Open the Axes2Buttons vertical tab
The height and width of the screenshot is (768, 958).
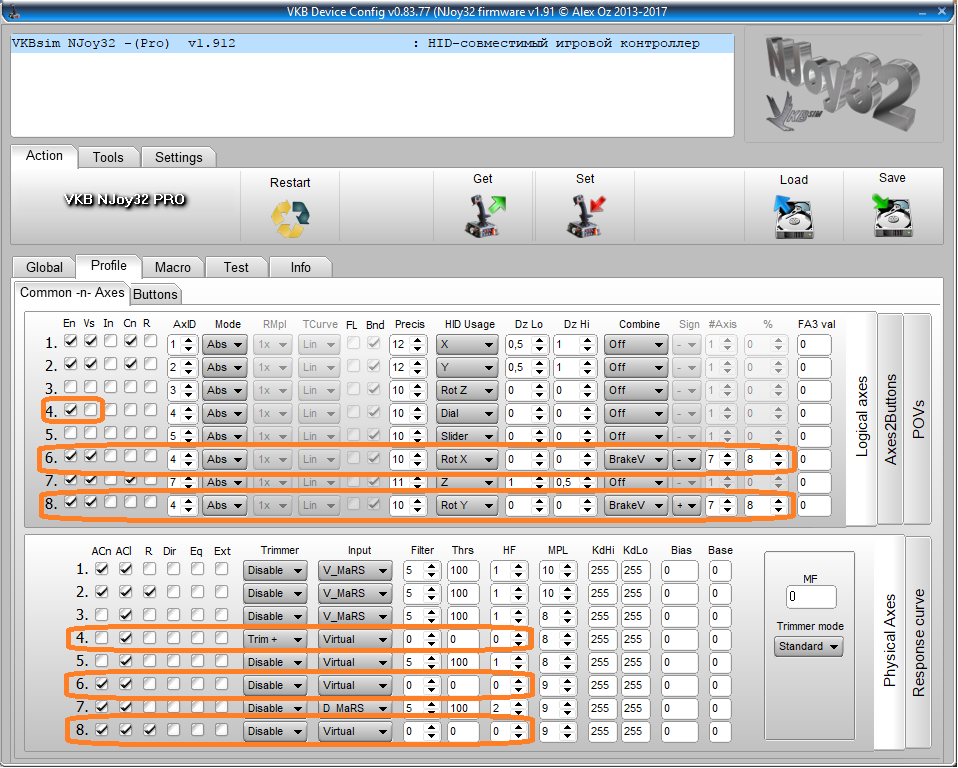(890, 420)
